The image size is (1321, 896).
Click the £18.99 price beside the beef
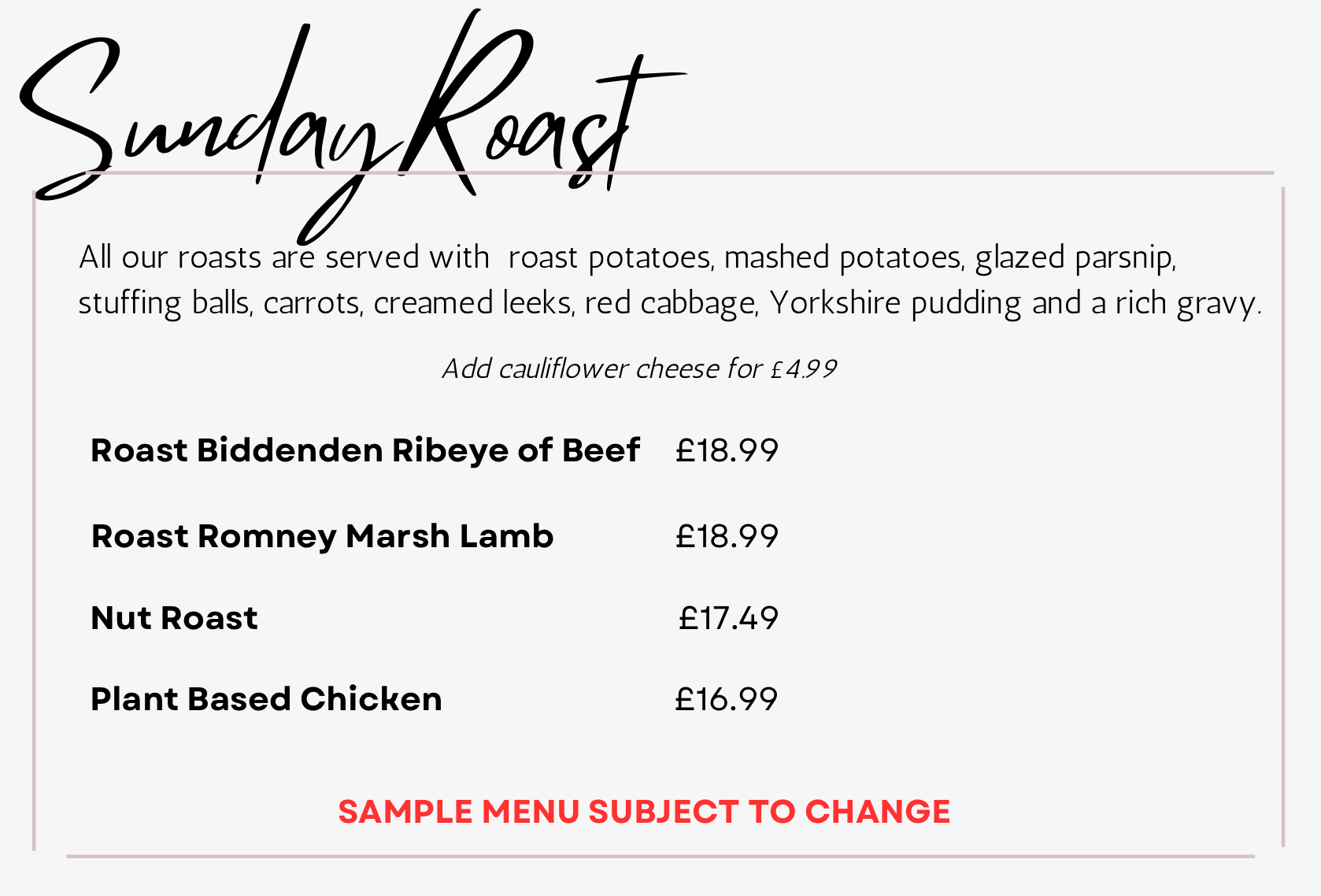coord(727,450)
